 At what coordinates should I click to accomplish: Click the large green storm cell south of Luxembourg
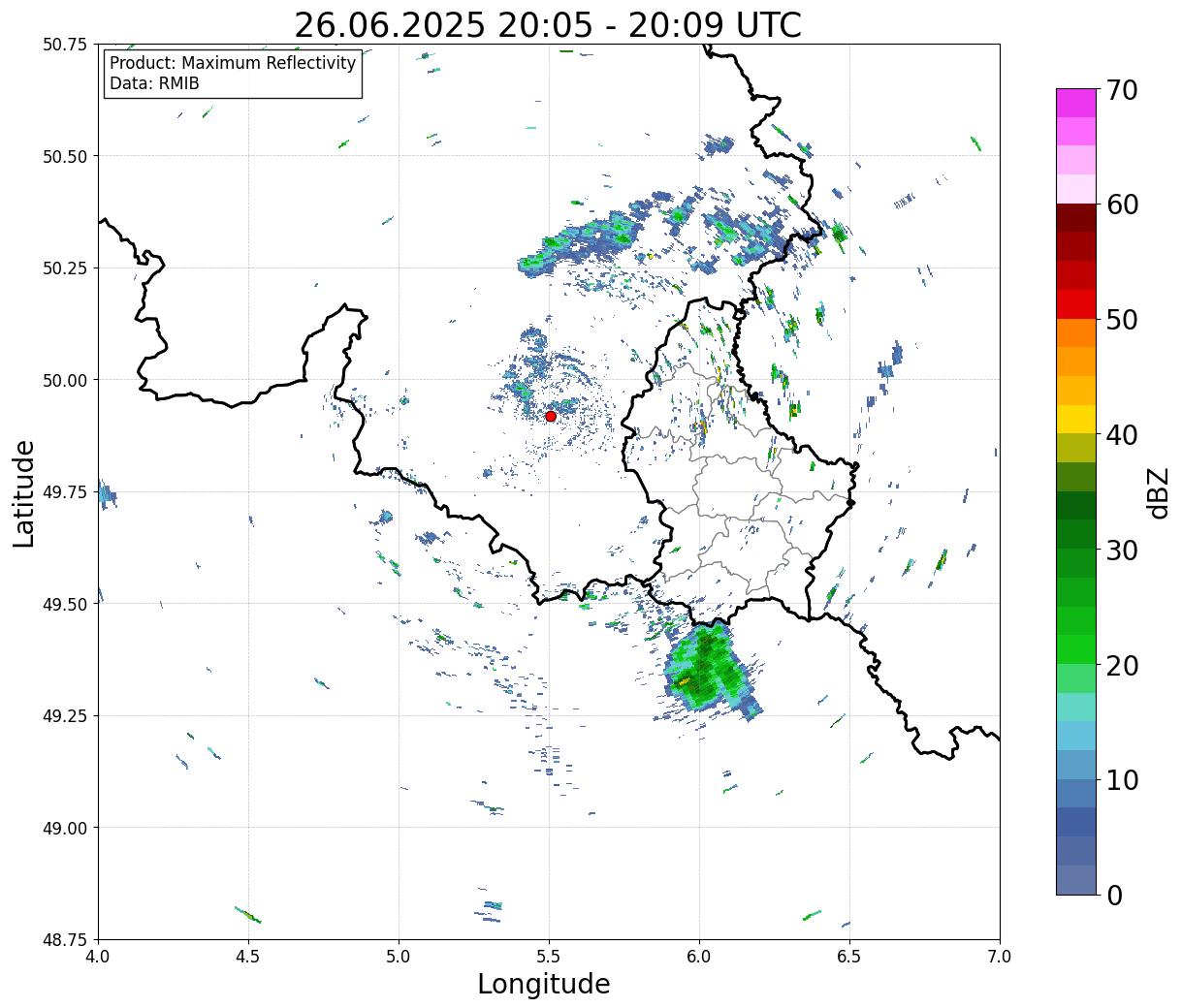[708, 670]
